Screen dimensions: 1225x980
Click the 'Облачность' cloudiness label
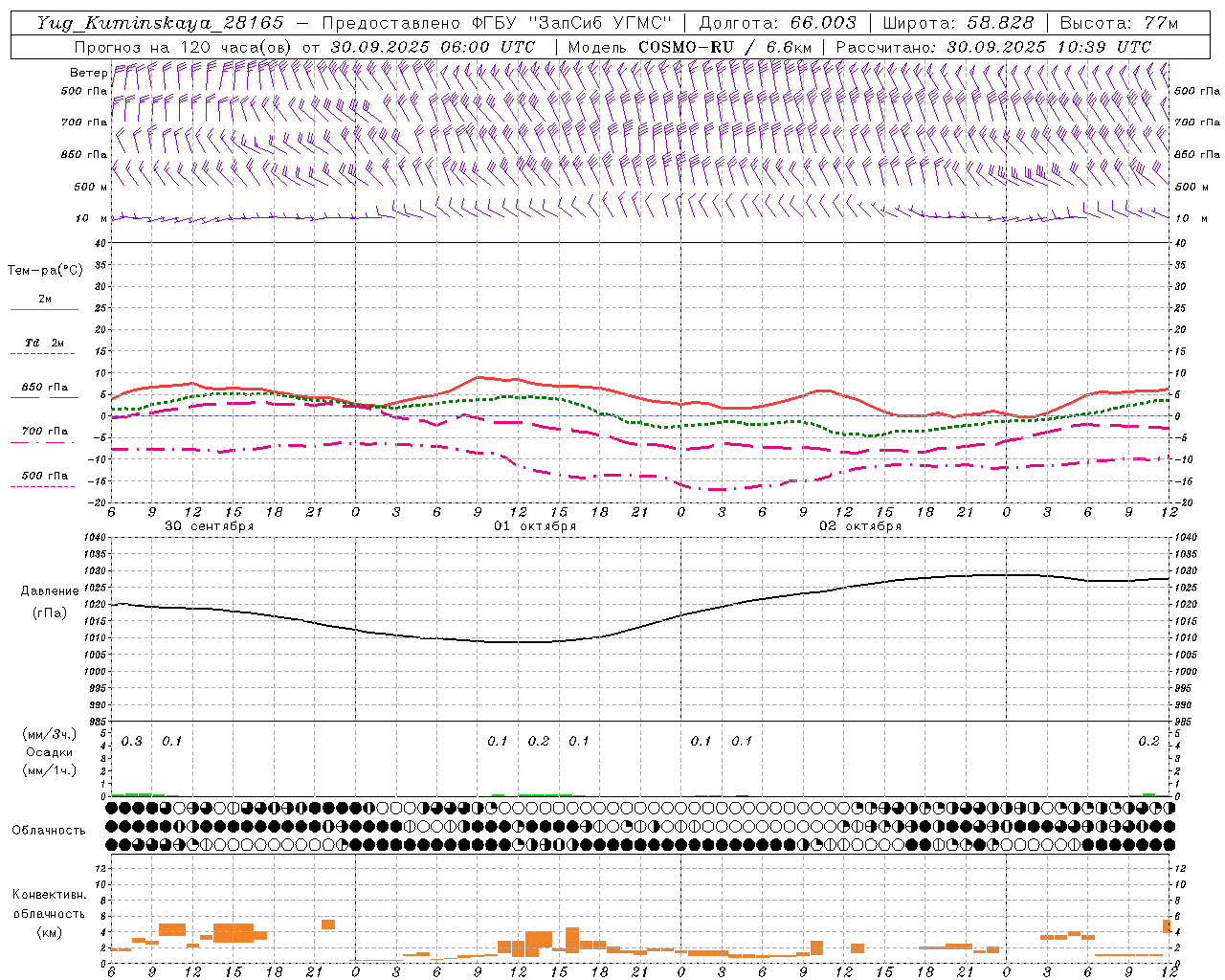point(49,830)
